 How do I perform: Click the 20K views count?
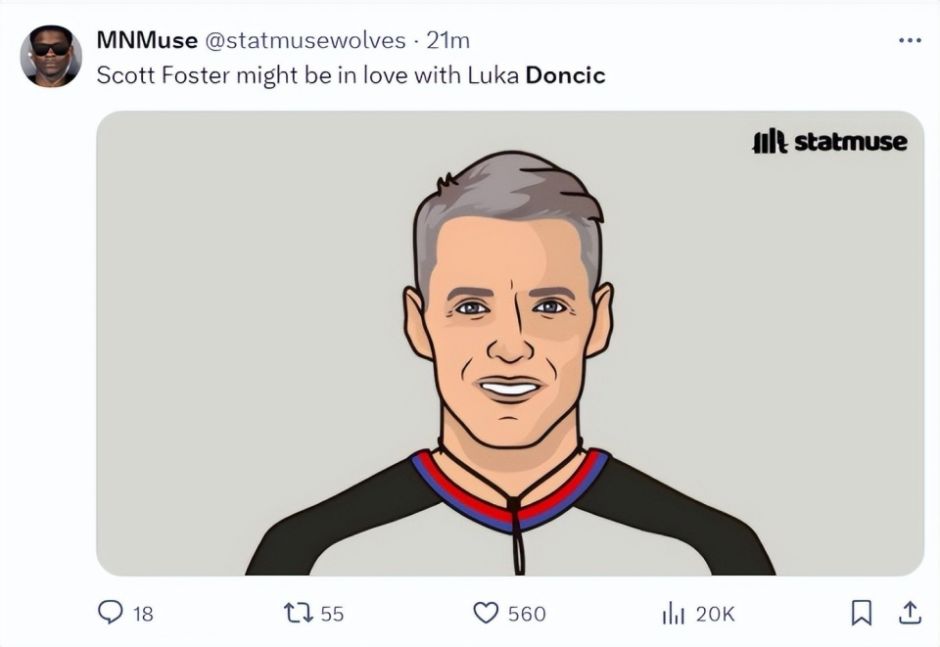[715, 614]
